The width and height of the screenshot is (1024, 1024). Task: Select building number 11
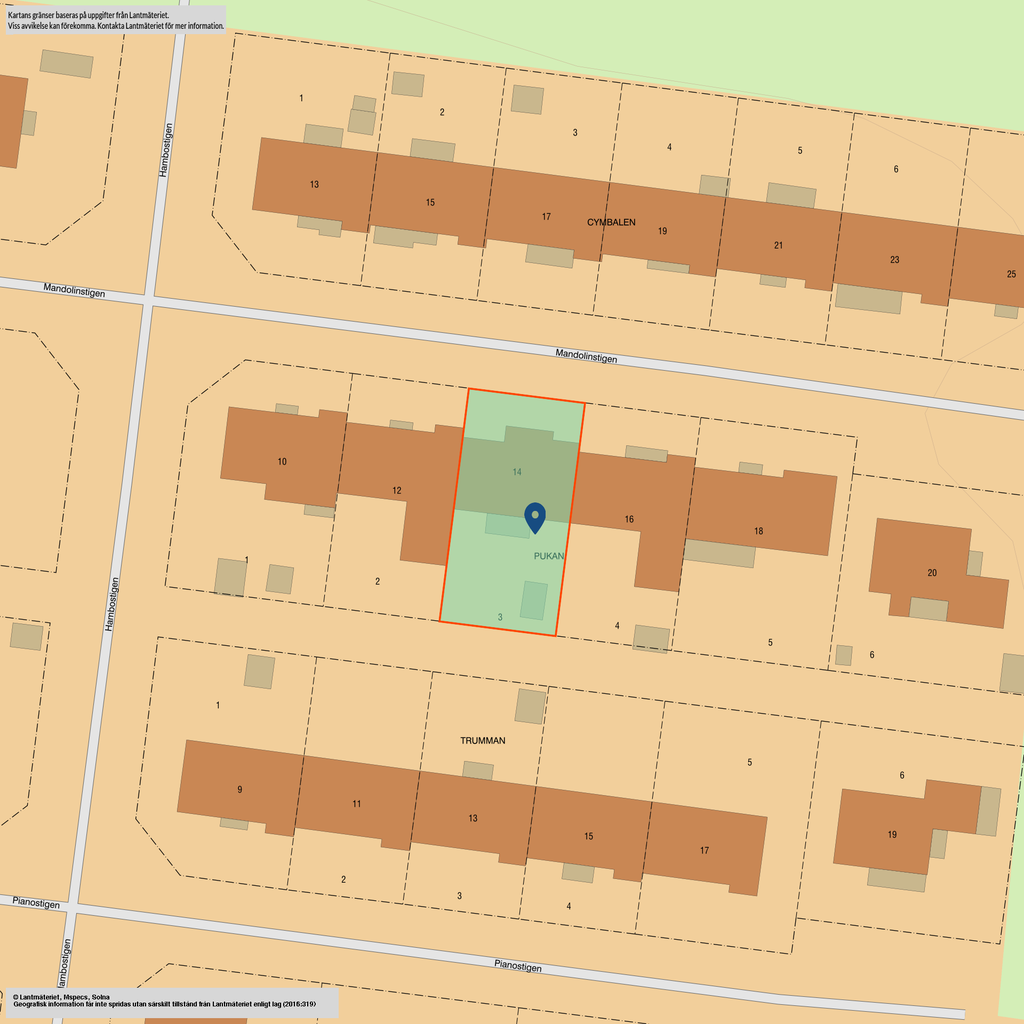(x=356, y=803)
